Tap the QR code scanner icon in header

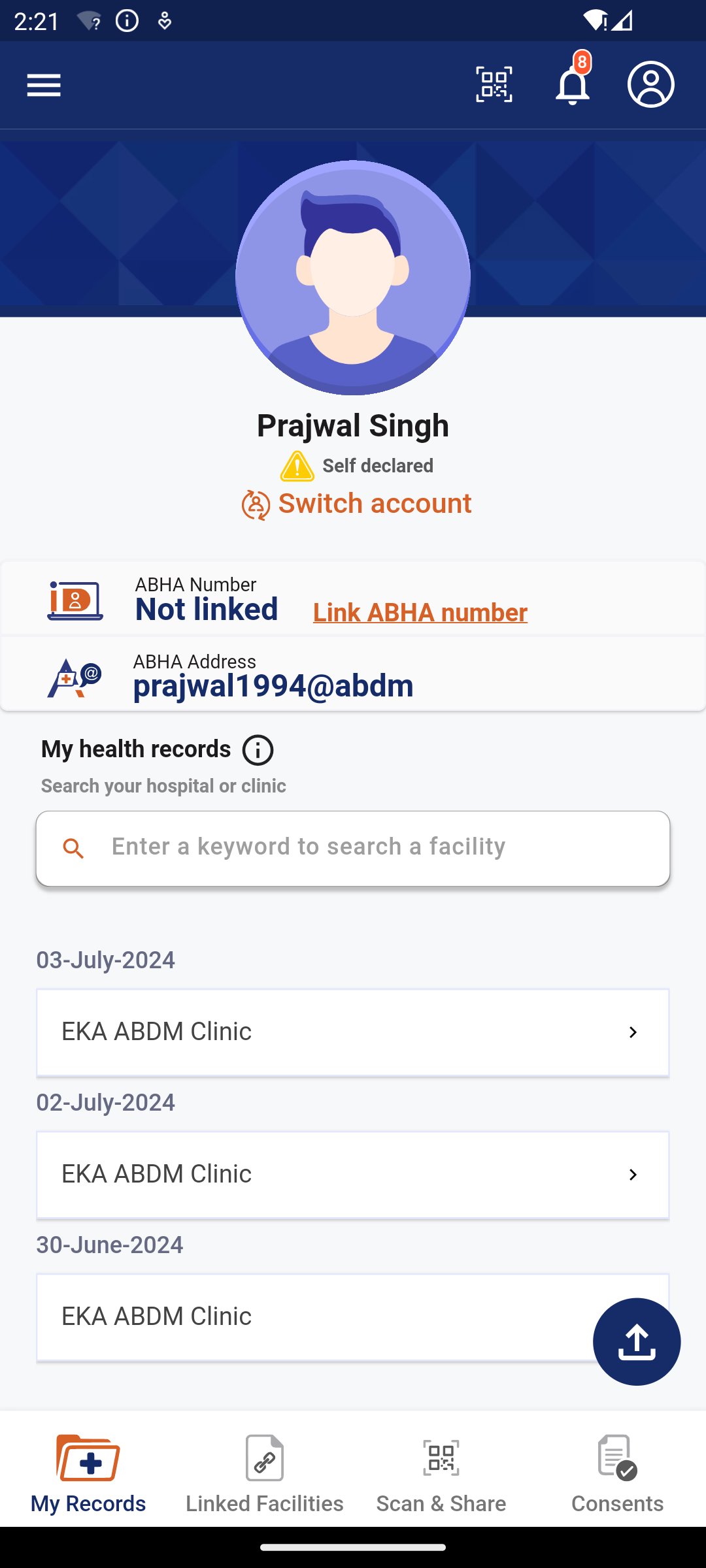pyautogui.click(x=494, y=85)
